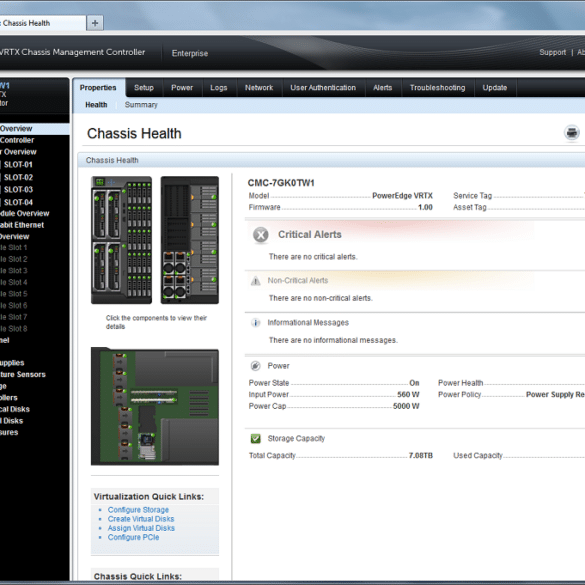
Task: Select the module Overview sidebar item
Action: (24, 213)
